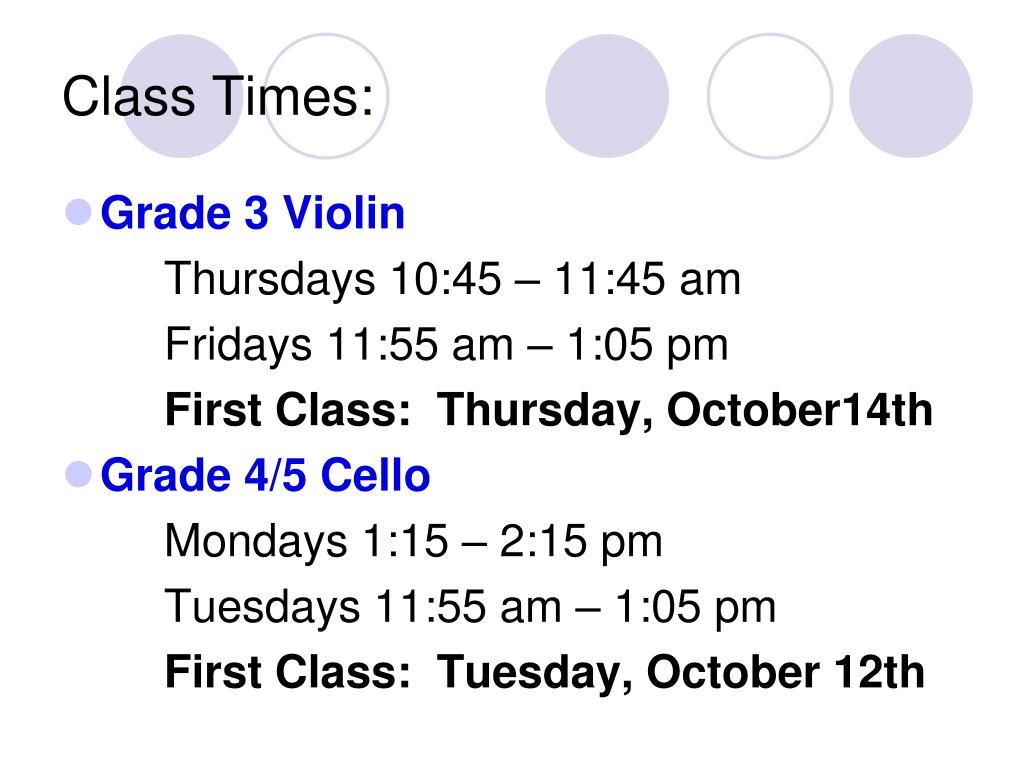Click the bullet beside Grade 4/5 Cello
1024x768 pixels.
coord(78,474)
